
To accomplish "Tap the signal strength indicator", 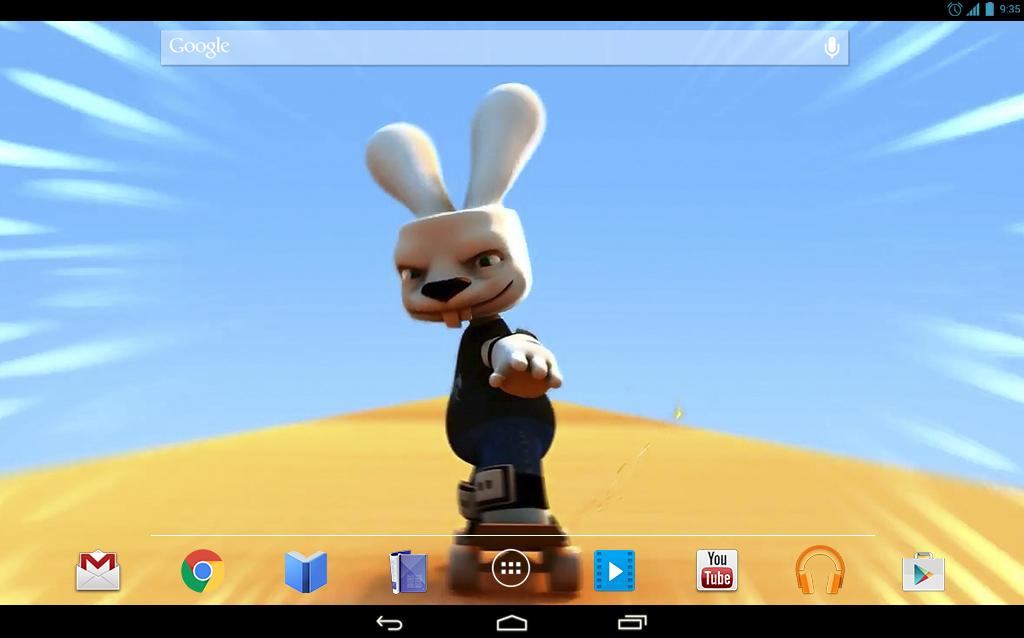I will [x=973, y=9].
